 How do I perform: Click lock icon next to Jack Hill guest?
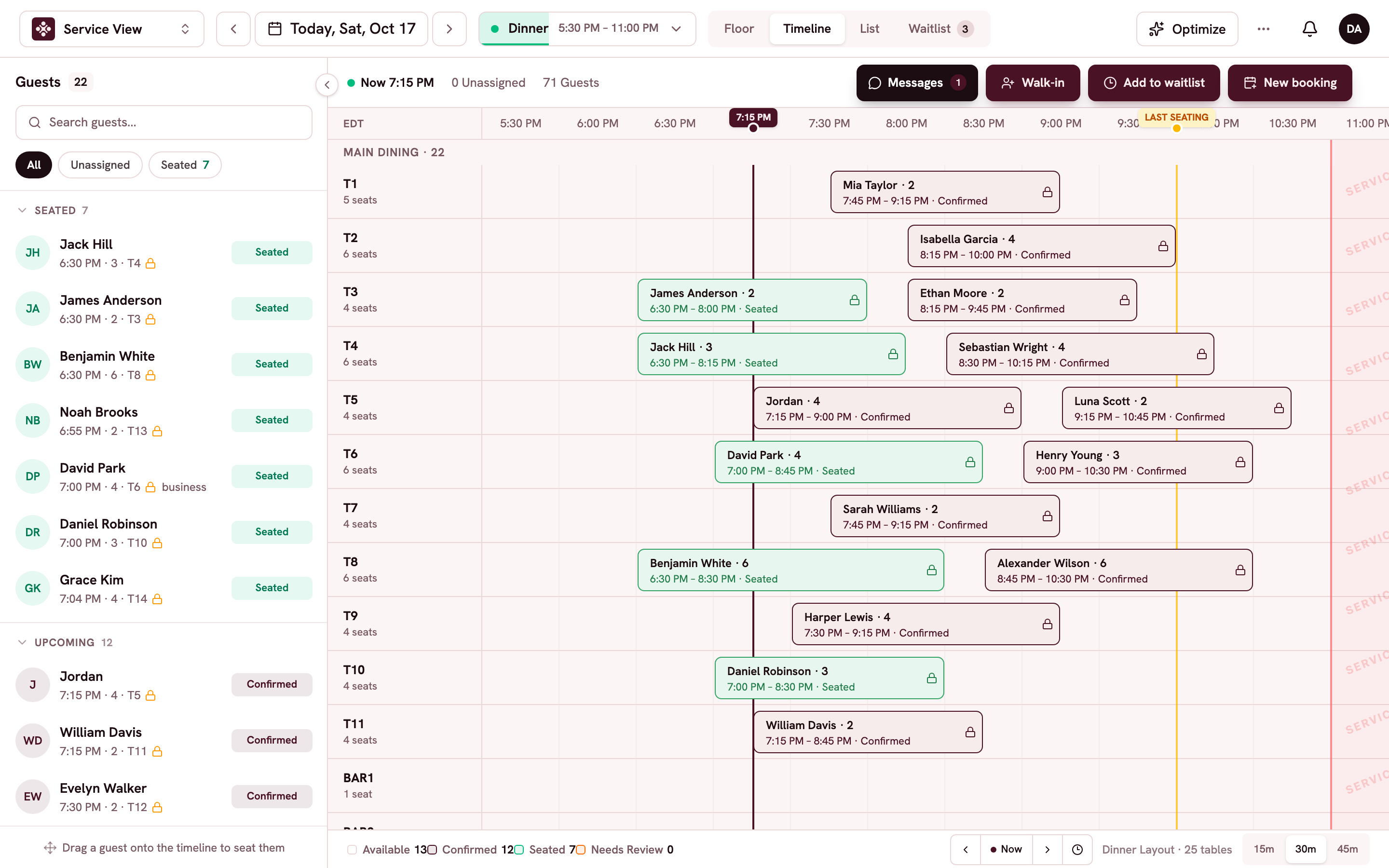tap(150, 263)
